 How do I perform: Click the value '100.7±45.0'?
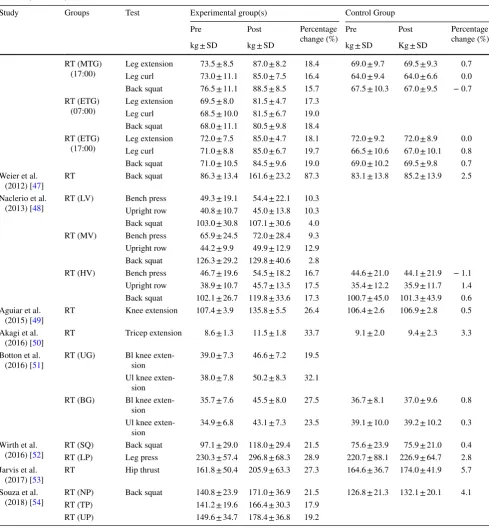click(x=368, y=298)
